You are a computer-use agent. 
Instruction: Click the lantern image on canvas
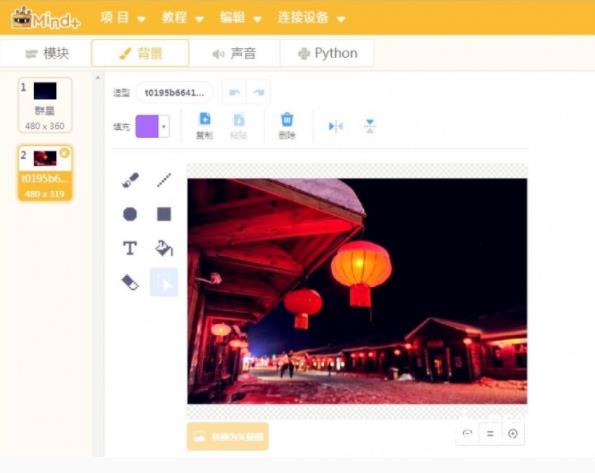(357, 291)
